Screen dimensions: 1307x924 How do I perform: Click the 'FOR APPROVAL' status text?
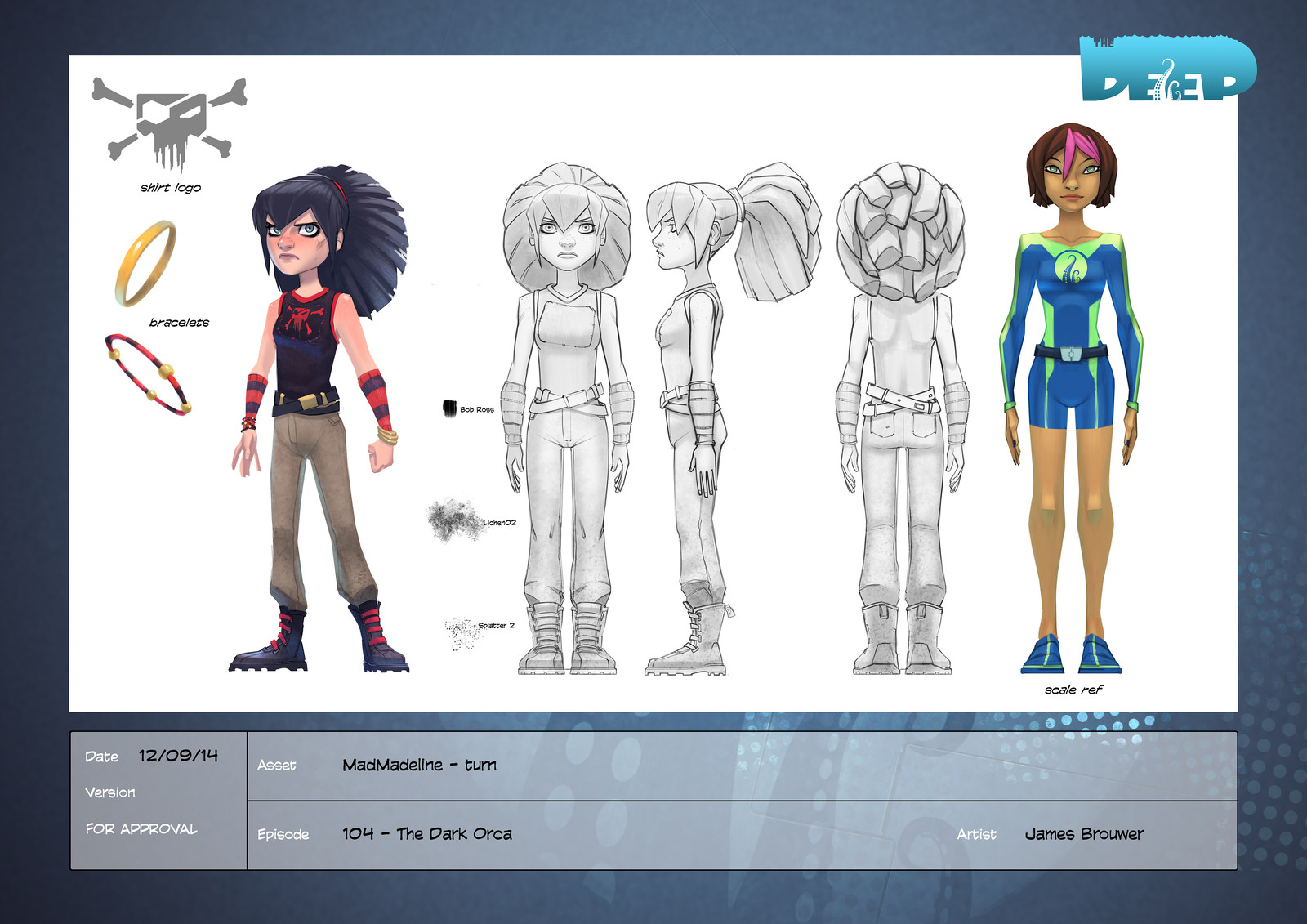pos(141,829)
